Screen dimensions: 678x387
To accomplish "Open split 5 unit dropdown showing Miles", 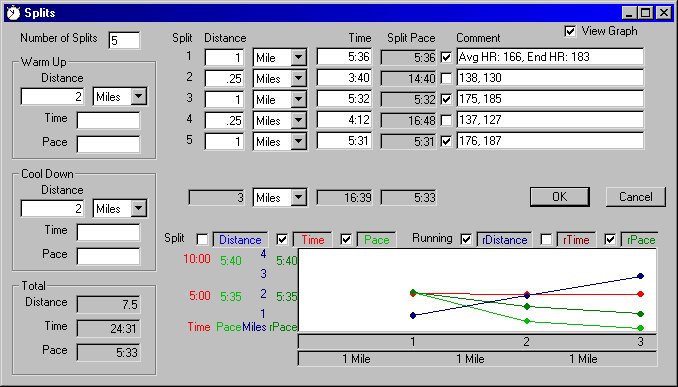I will point(298,141).
